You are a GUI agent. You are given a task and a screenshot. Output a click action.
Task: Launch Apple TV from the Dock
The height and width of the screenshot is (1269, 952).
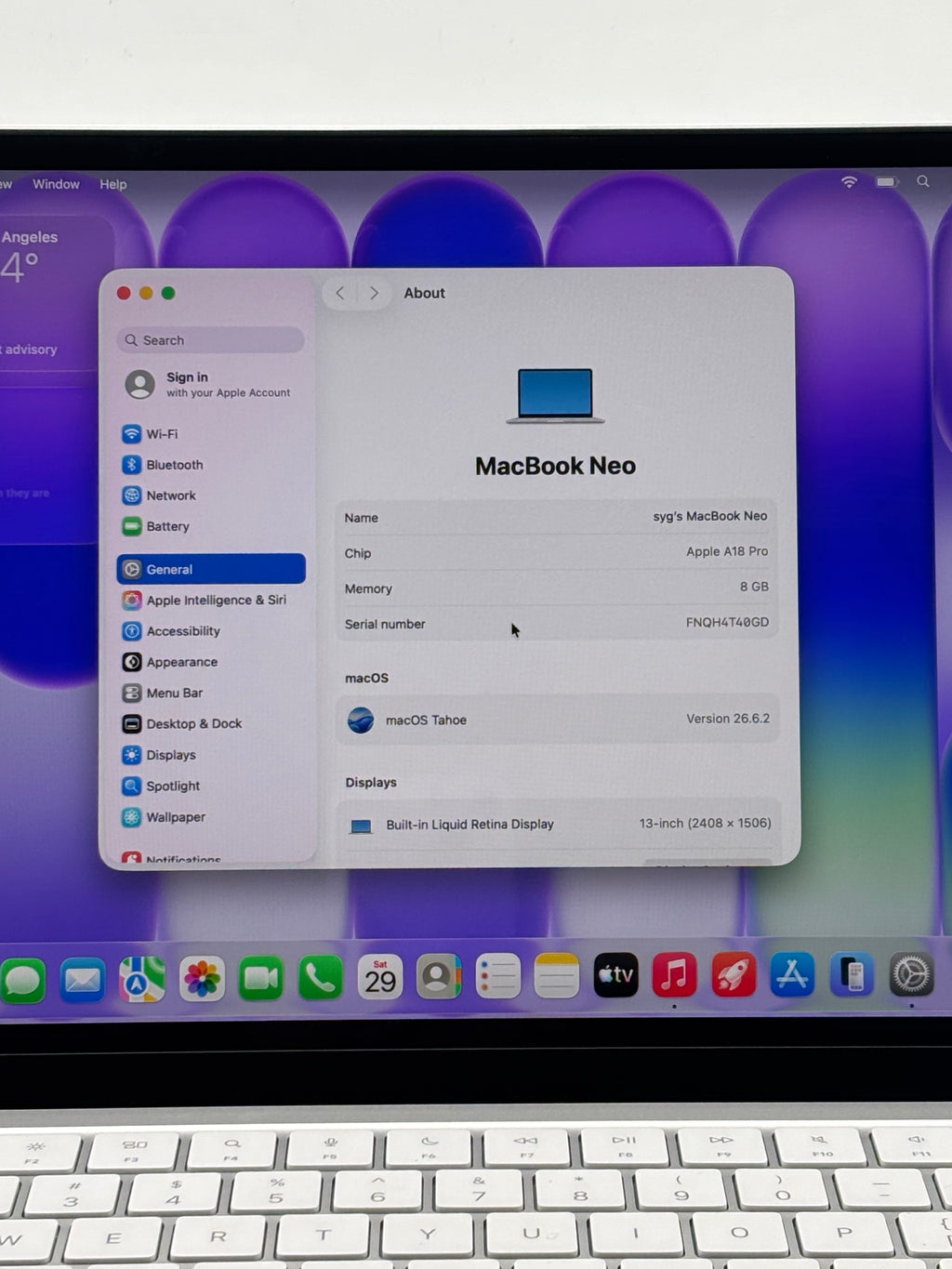(616, 975)
